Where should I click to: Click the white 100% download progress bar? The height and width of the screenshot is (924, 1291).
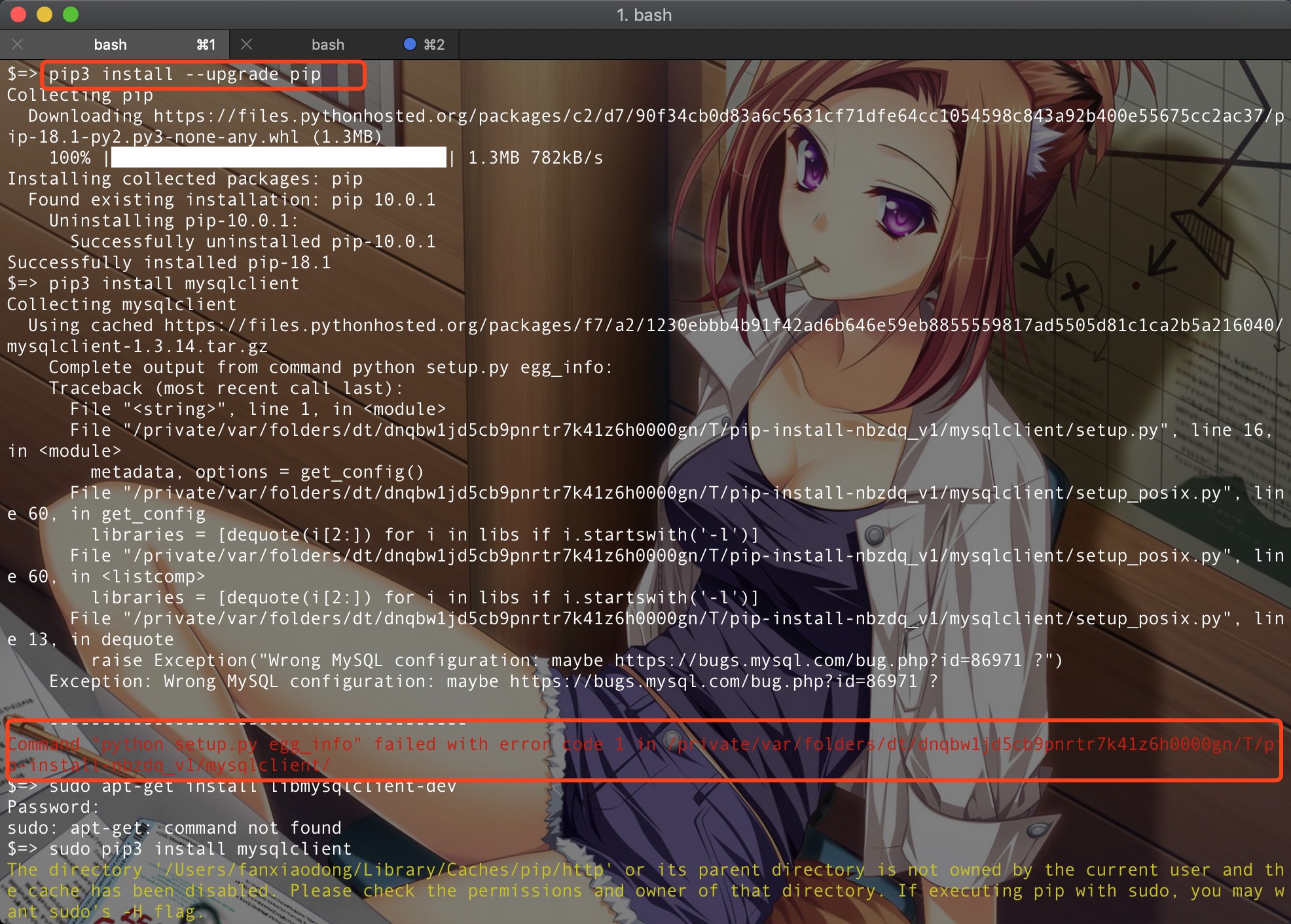click(x=279, y=158)
